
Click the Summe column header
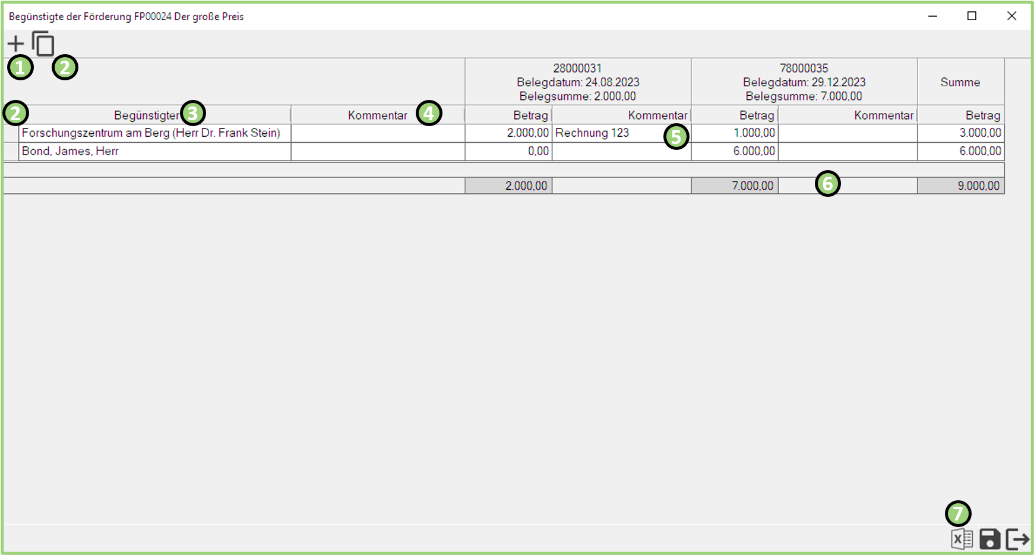(960, 82)
